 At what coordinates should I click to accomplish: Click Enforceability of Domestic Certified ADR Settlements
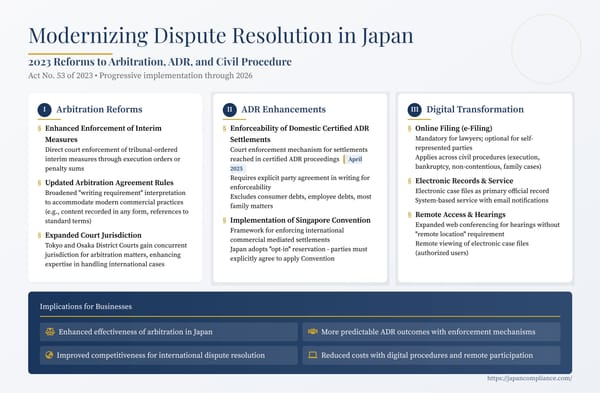click(300, 134)
